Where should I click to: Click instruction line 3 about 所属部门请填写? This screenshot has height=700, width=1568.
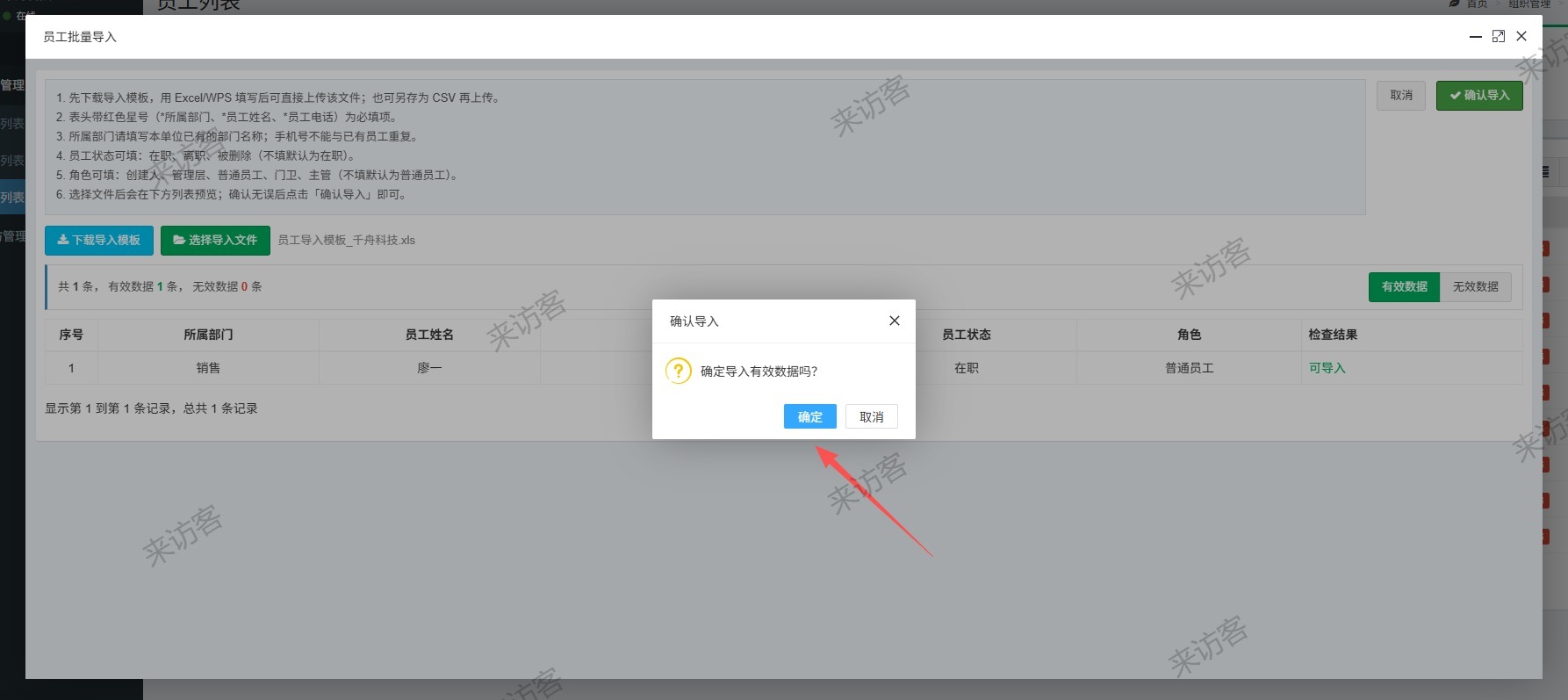[x=239, y=136]
